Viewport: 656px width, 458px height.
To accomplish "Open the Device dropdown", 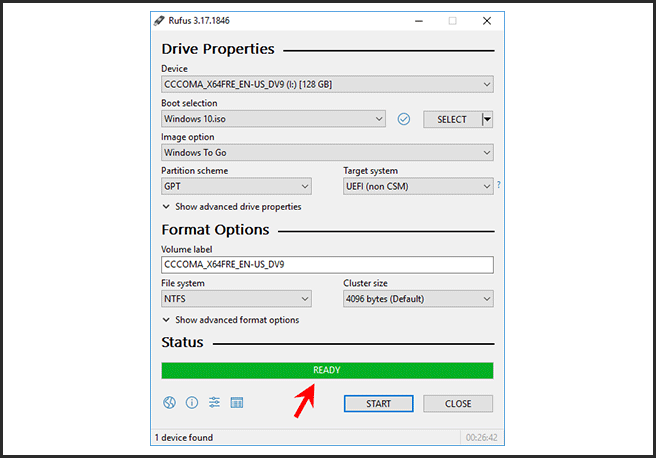I will tap(327, 84).
